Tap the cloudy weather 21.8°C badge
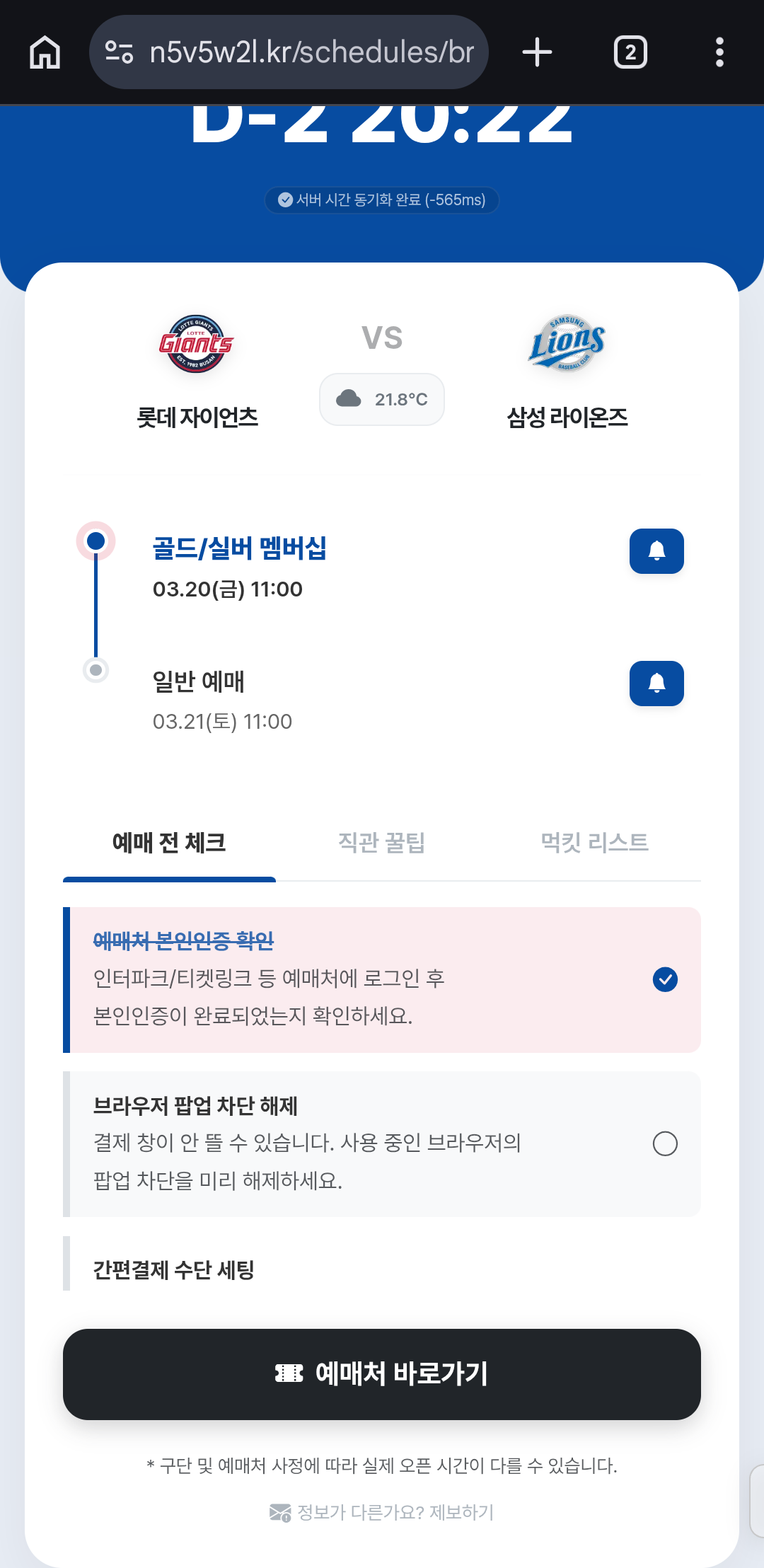764x1568 pixels. click(x=382, y=399)
